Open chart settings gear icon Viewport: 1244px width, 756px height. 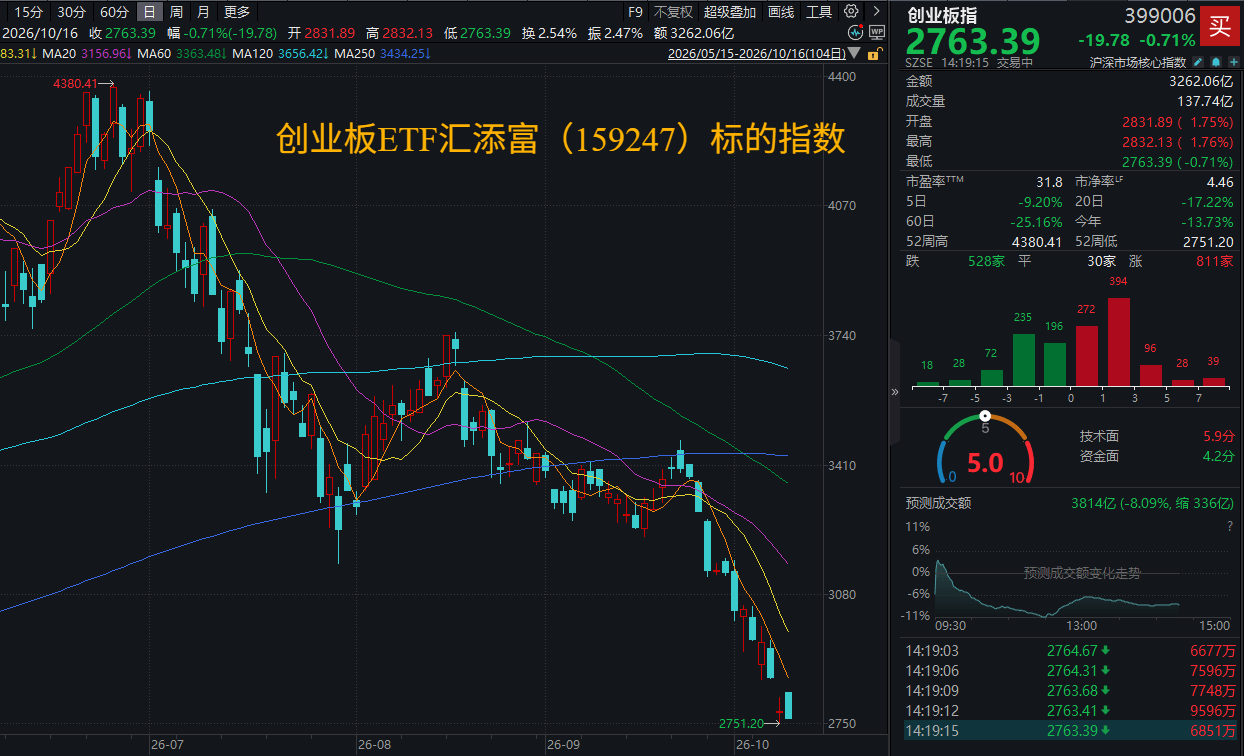851,12
